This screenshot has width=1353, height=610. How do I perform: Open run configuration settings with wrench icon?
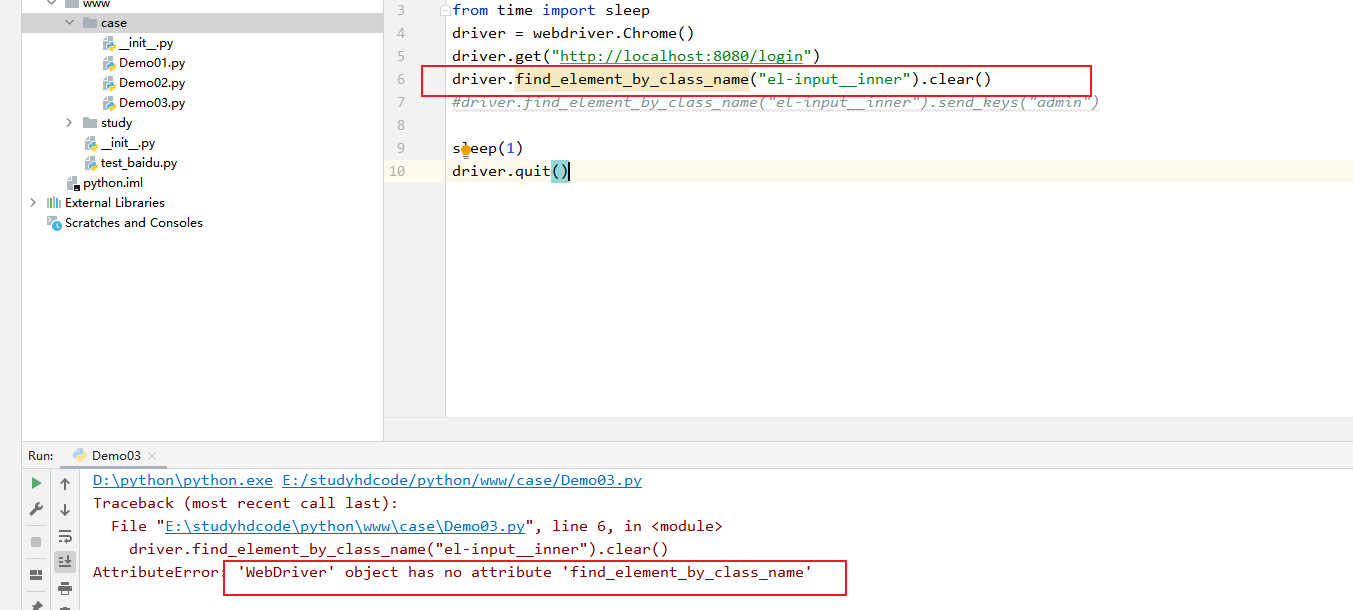click(x=35, y=506)
